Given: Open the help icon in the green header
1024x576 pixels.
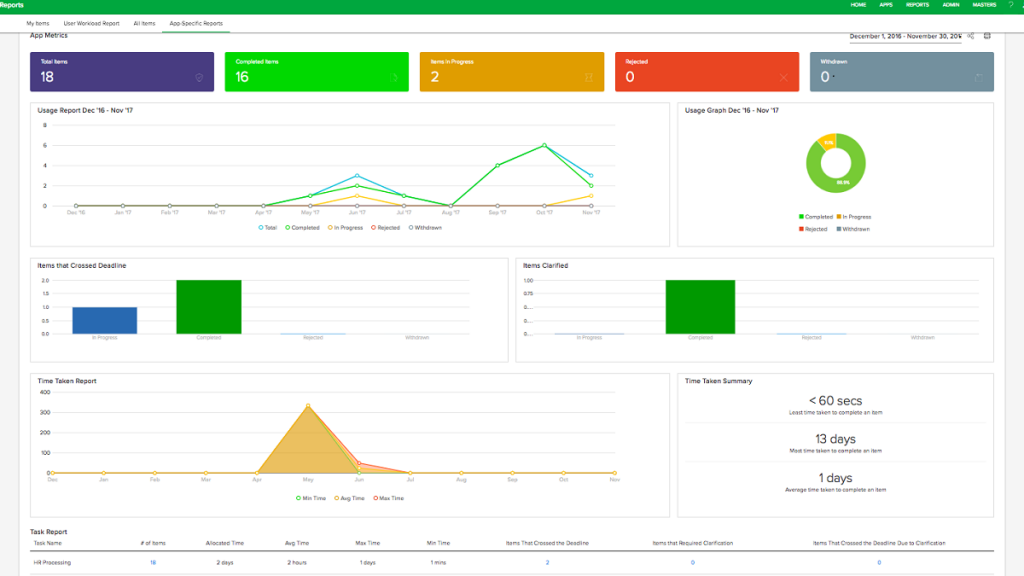Looking at the screenshot, I should 1013,5.
